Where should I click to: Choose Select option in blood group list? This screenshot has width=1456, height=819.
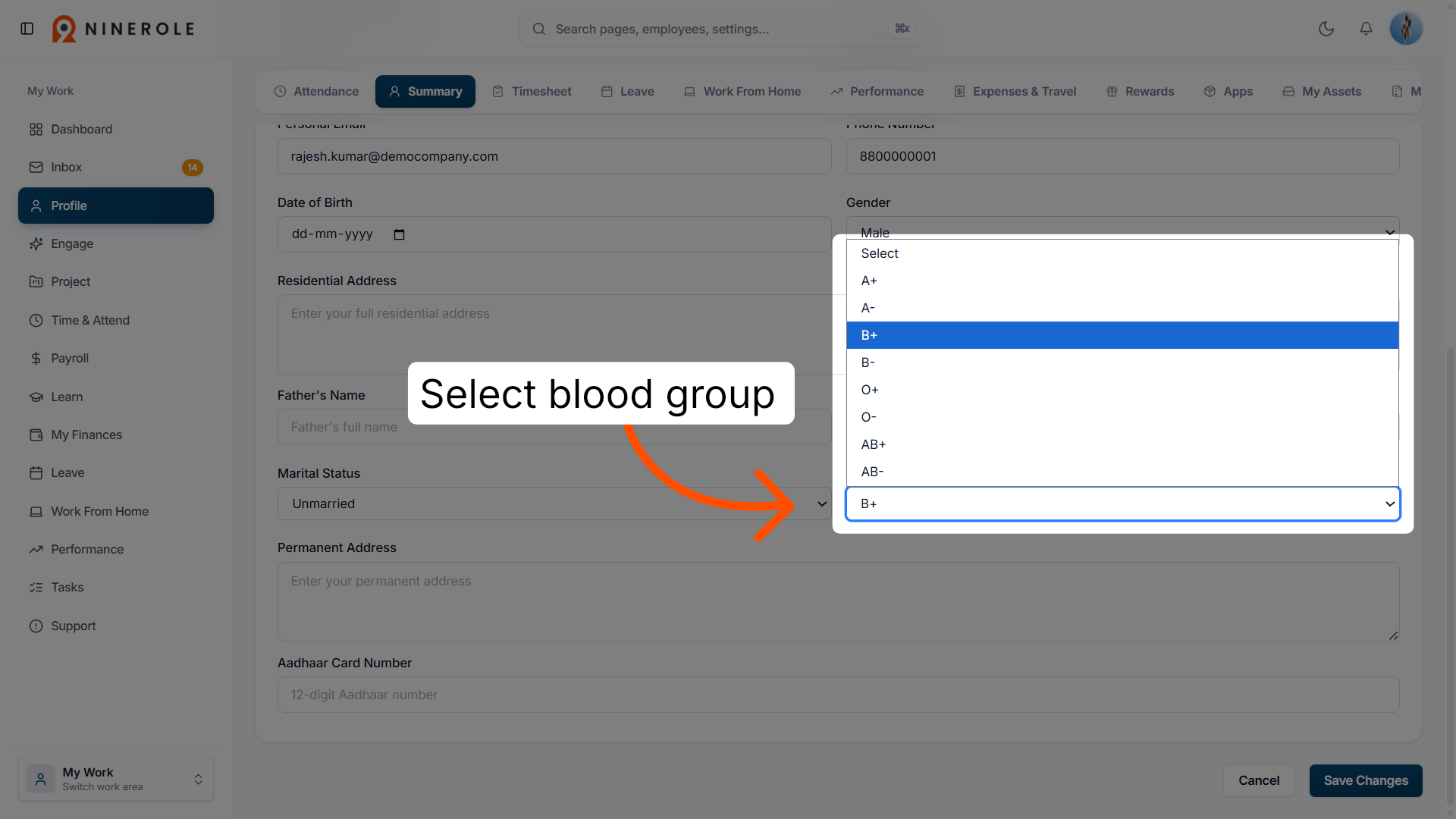[1122, 253]
